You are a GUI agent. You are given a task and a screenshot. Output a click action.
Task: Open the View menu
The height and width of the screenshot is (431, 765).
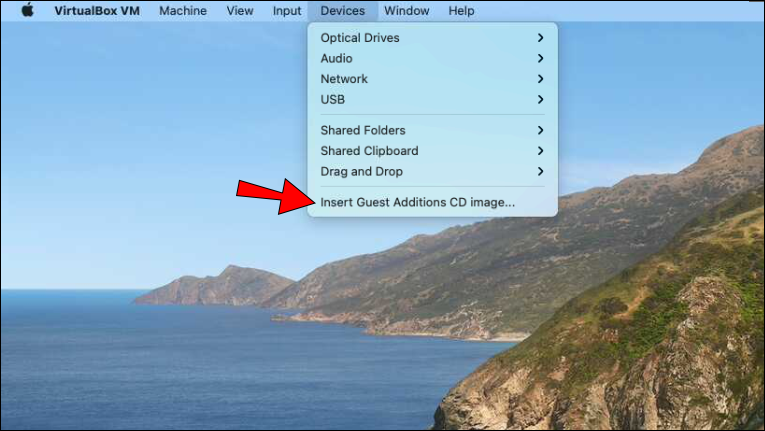pyautogui.click(x=240, y=10)
